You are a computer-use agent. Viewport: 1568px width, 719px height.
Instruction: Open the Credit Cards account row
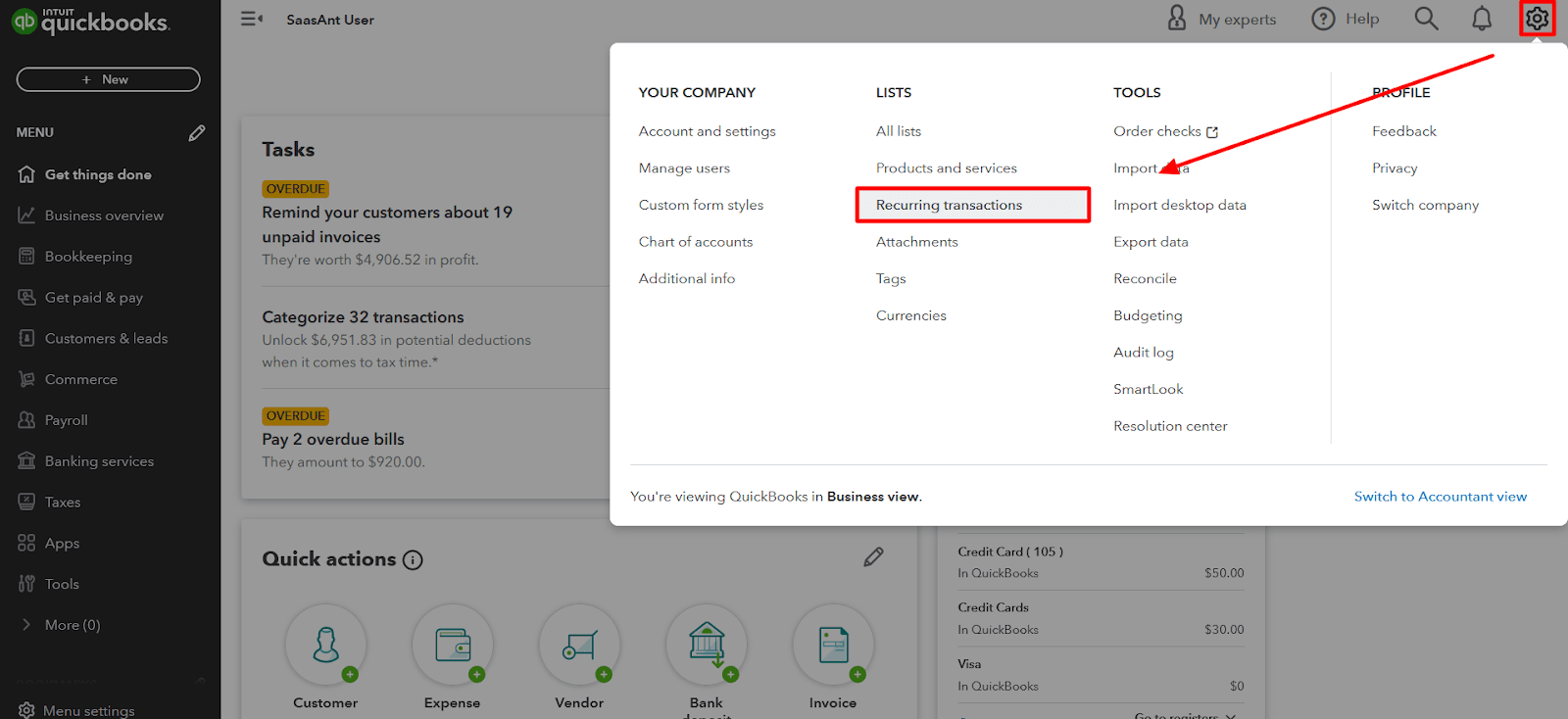(1101, 618)
